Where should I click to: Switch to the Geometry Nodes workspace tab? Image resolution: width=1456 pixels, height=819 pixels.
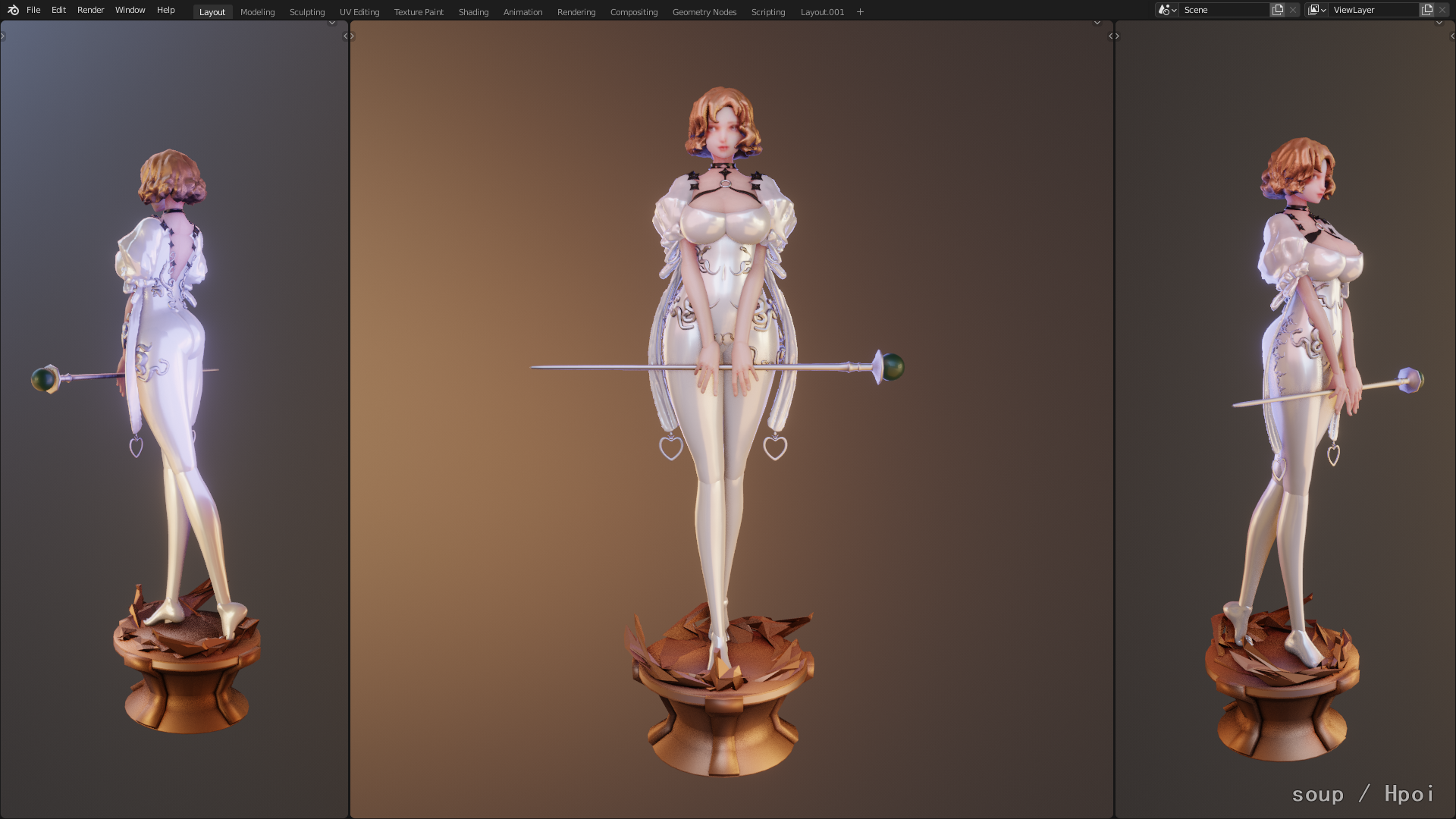click(x=704, y=11)
